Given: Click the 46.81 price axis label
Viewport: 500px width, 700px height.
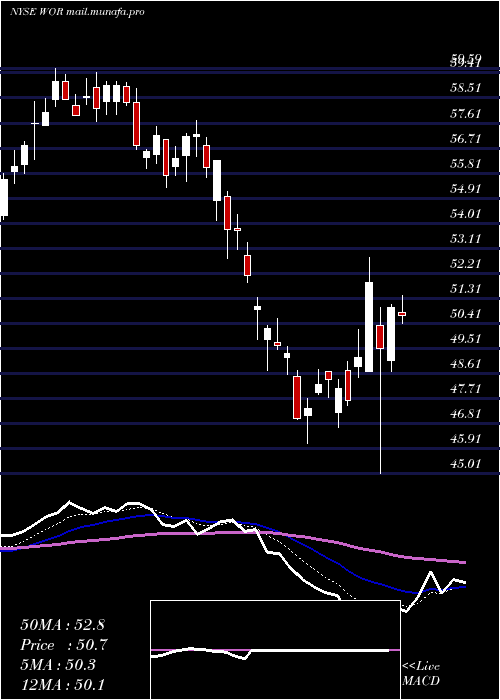Looking at the screenshot, I should click(x=466, y=413).
